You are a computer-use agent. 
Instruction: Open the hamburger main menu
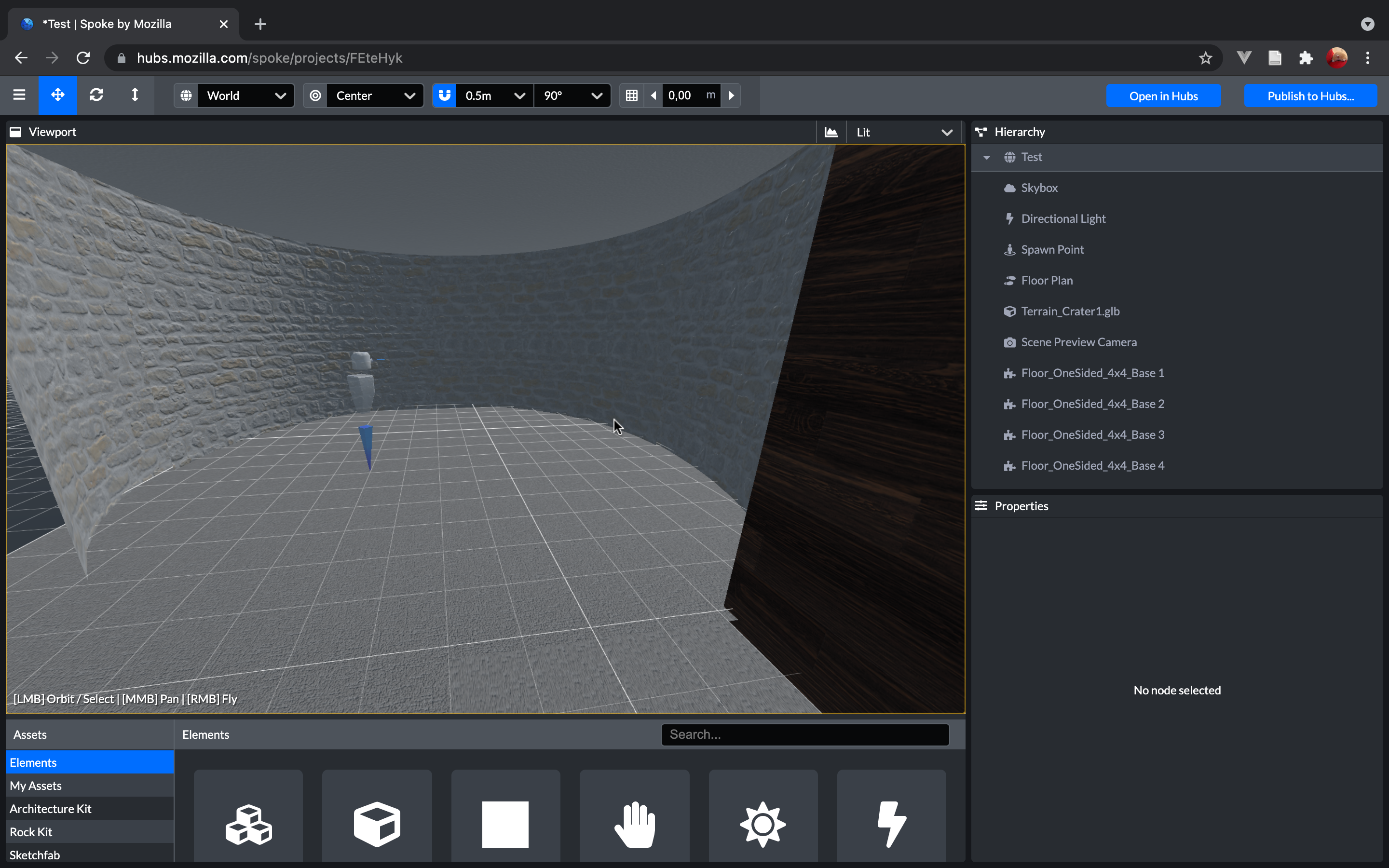pos(19,95)
